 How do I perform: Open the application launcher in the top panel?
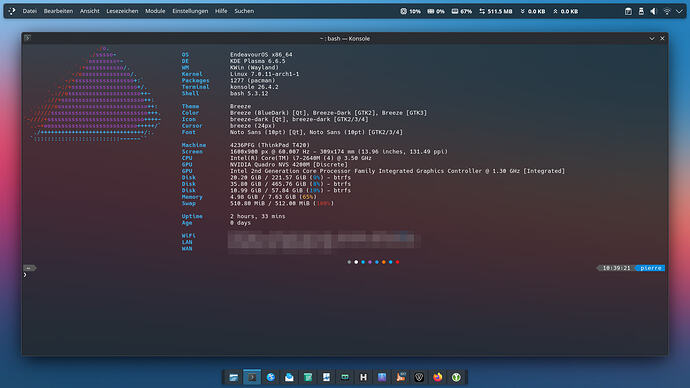pos(12,11)
